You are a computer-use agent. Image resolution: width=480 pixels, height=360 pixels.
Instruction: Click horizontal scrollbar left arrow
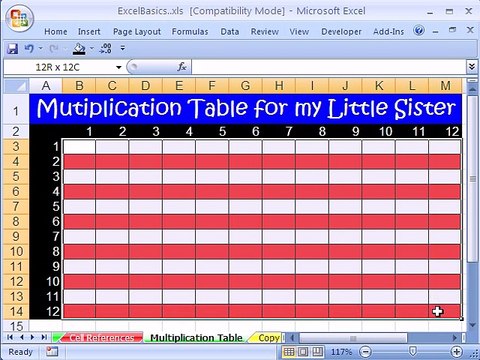coord(292,338)
